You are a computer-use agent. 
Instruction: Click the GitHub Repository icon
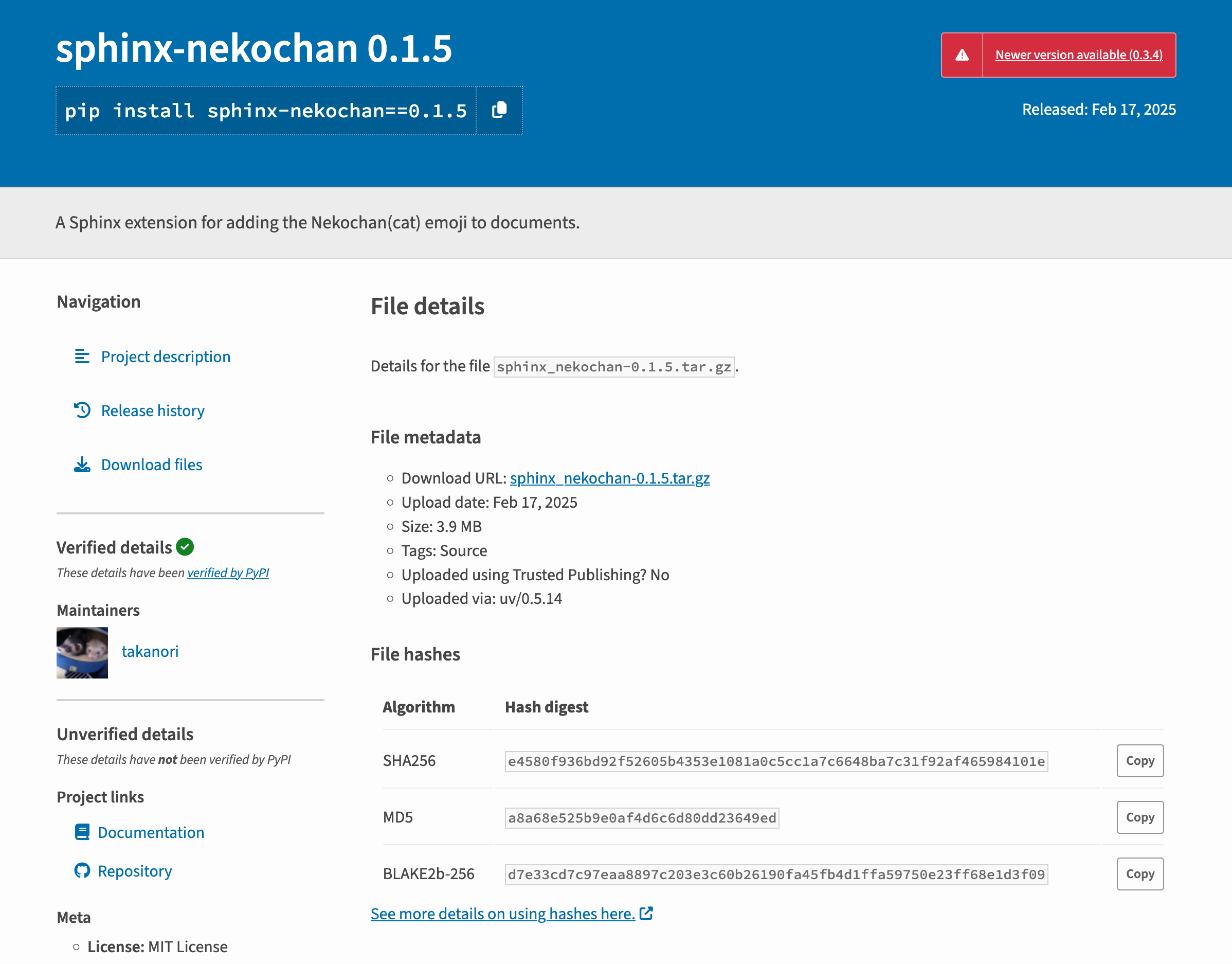click(82, 871)
